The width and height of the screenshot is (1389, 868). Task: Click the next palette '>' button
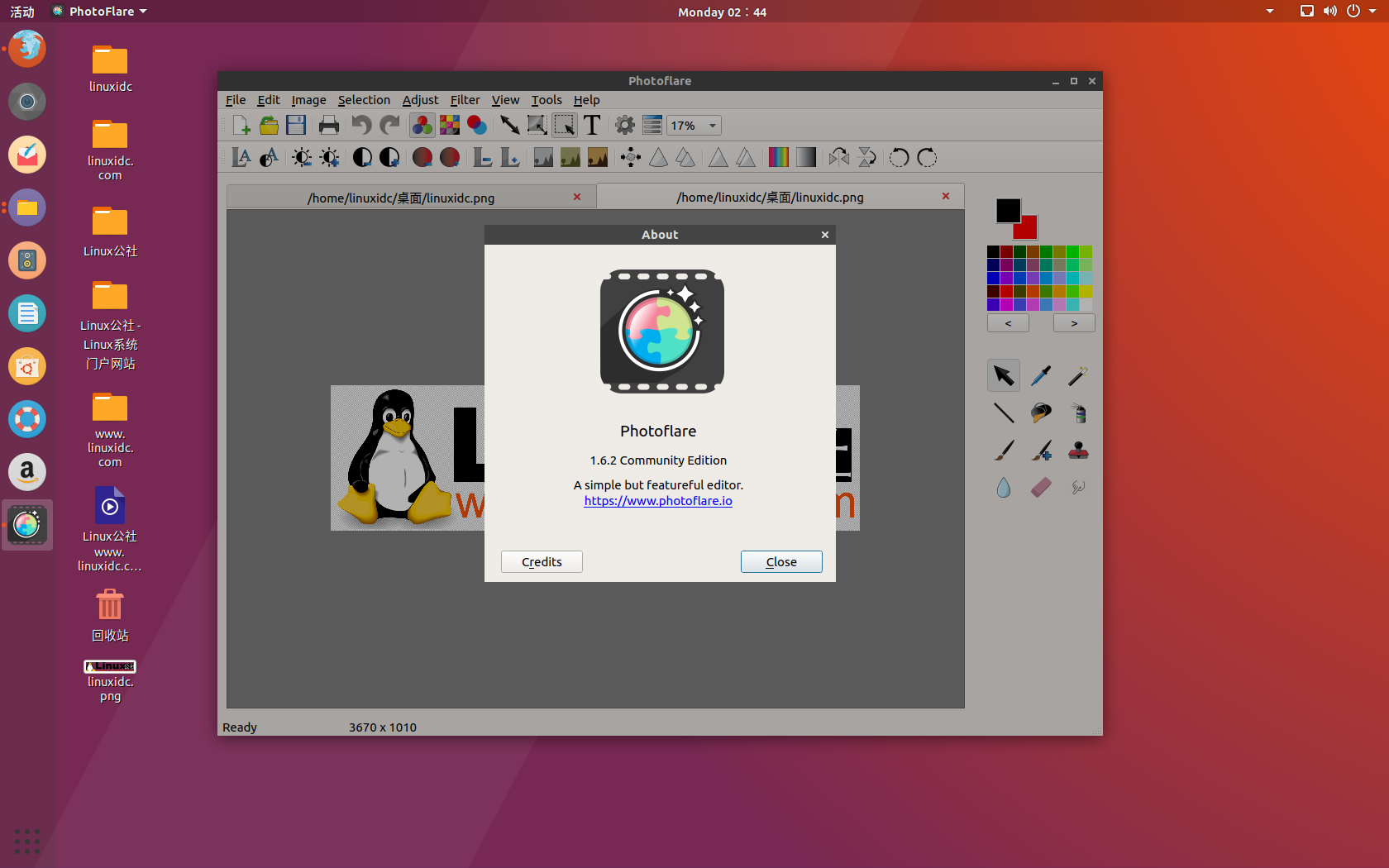[x=1074, y=323]
